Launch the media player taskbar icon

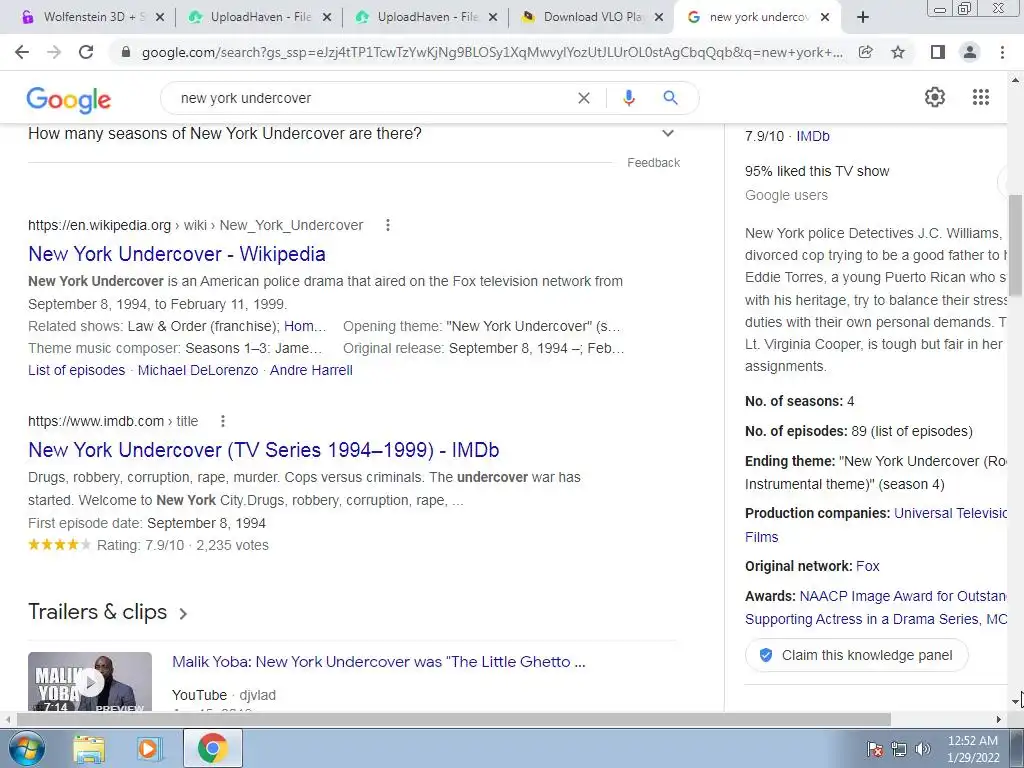tap(149, 748)
